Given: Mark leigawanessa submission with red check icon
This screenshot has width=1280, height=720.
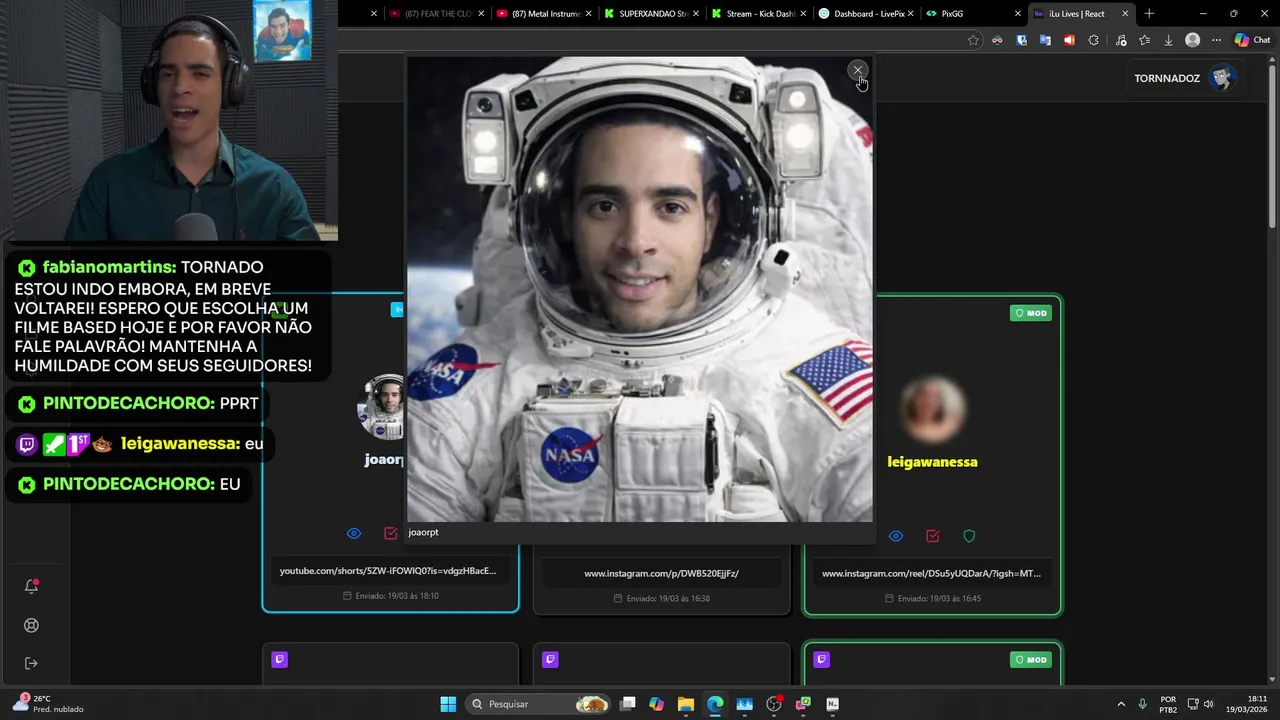Looking at the screenshot, I should (x=933, y=536).
